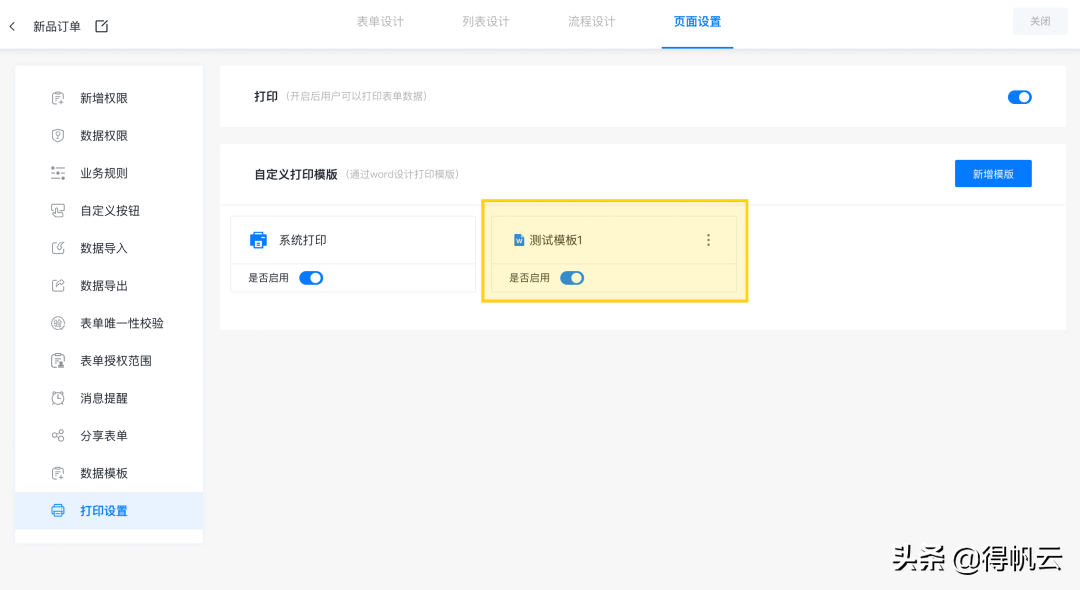Click the 测试模板1 template name
1080x590 pixels.
[x=556, y=240]
